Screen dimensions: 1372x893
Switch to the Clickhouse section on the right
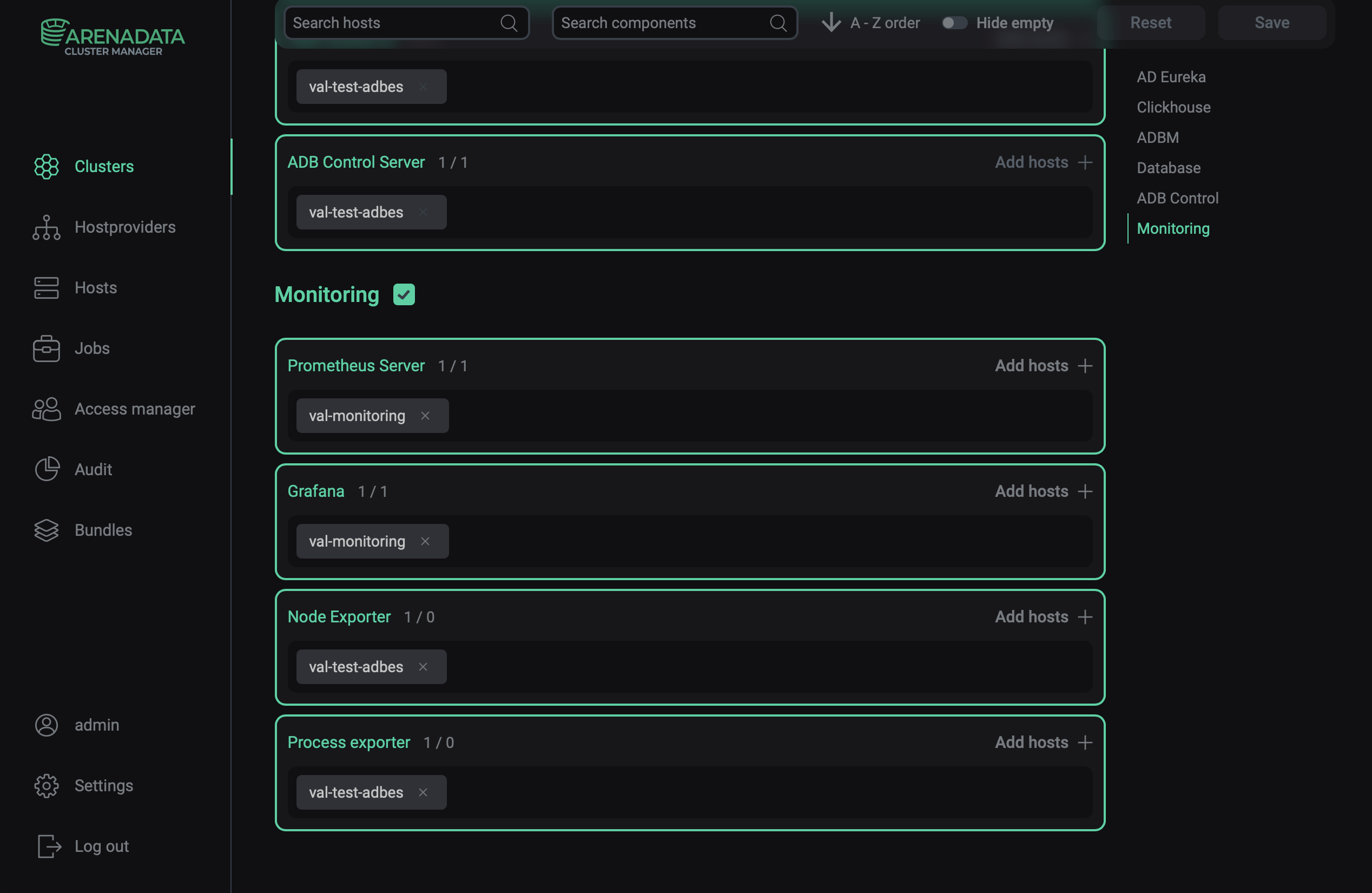tap(1173, 107)
